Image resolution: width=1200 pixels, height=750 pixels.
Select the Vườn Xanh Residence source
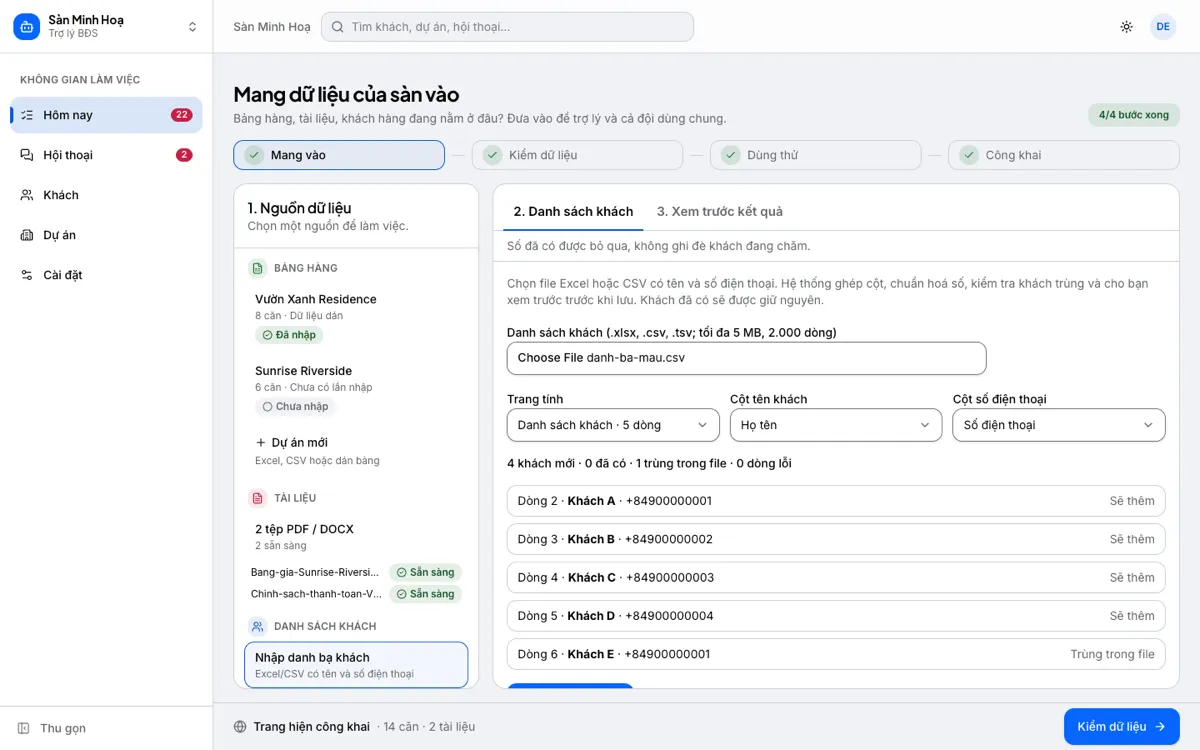click(x=357, y=318)
